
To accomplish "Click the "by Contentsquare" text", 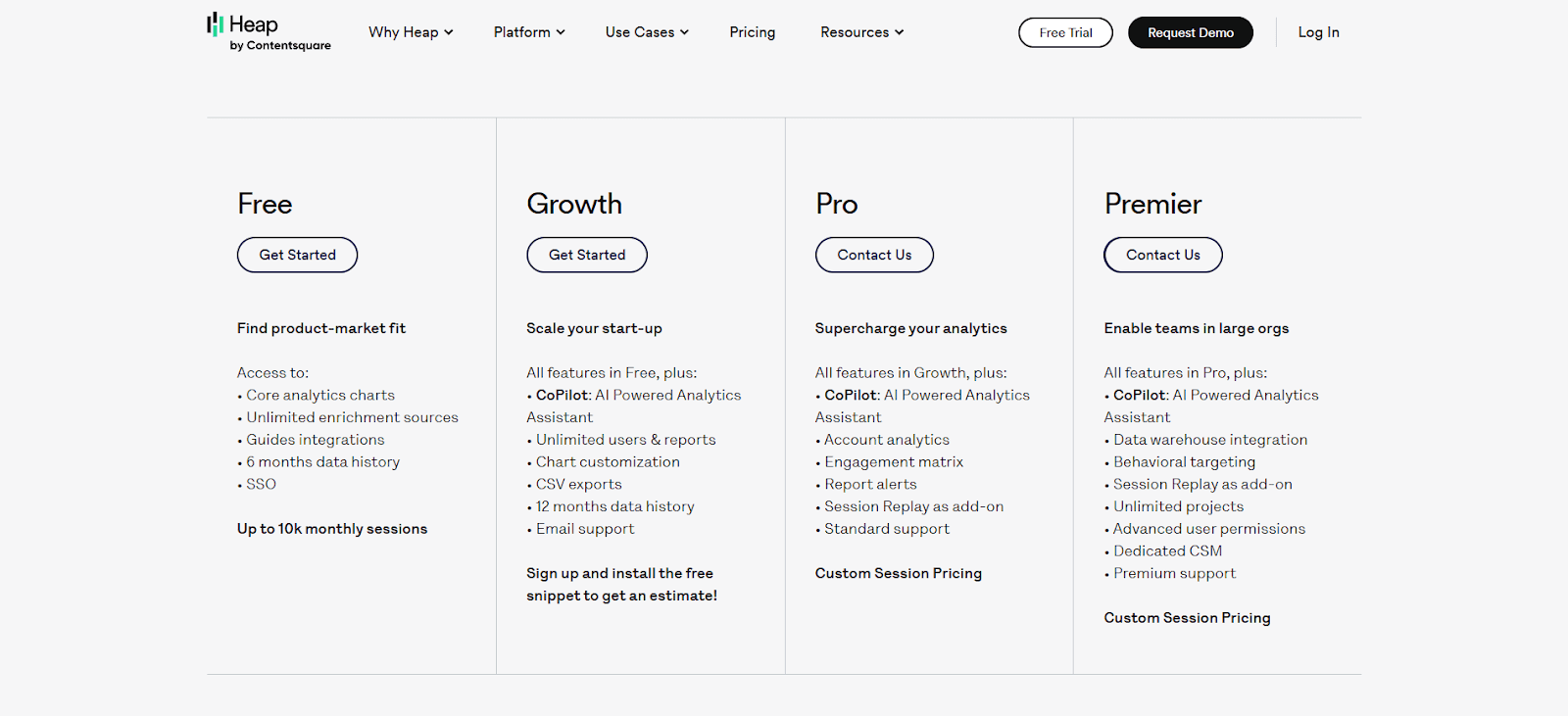I will pos(280,44).
